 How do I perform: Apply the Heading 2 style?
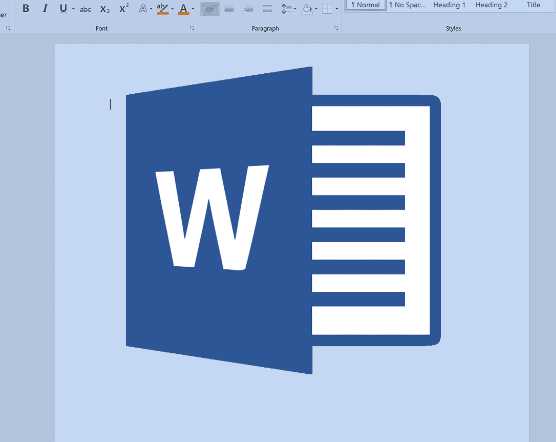coord(491,5)
